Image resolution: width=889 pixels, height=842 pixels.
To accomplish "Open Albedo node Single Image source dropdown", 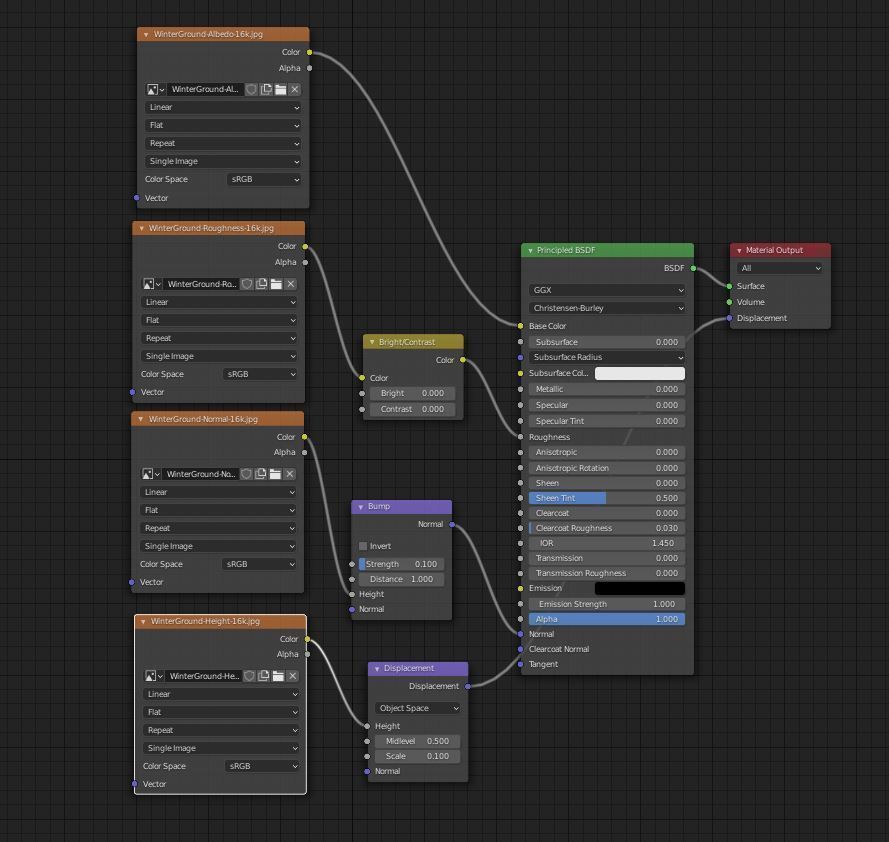I will click(223, 162).
